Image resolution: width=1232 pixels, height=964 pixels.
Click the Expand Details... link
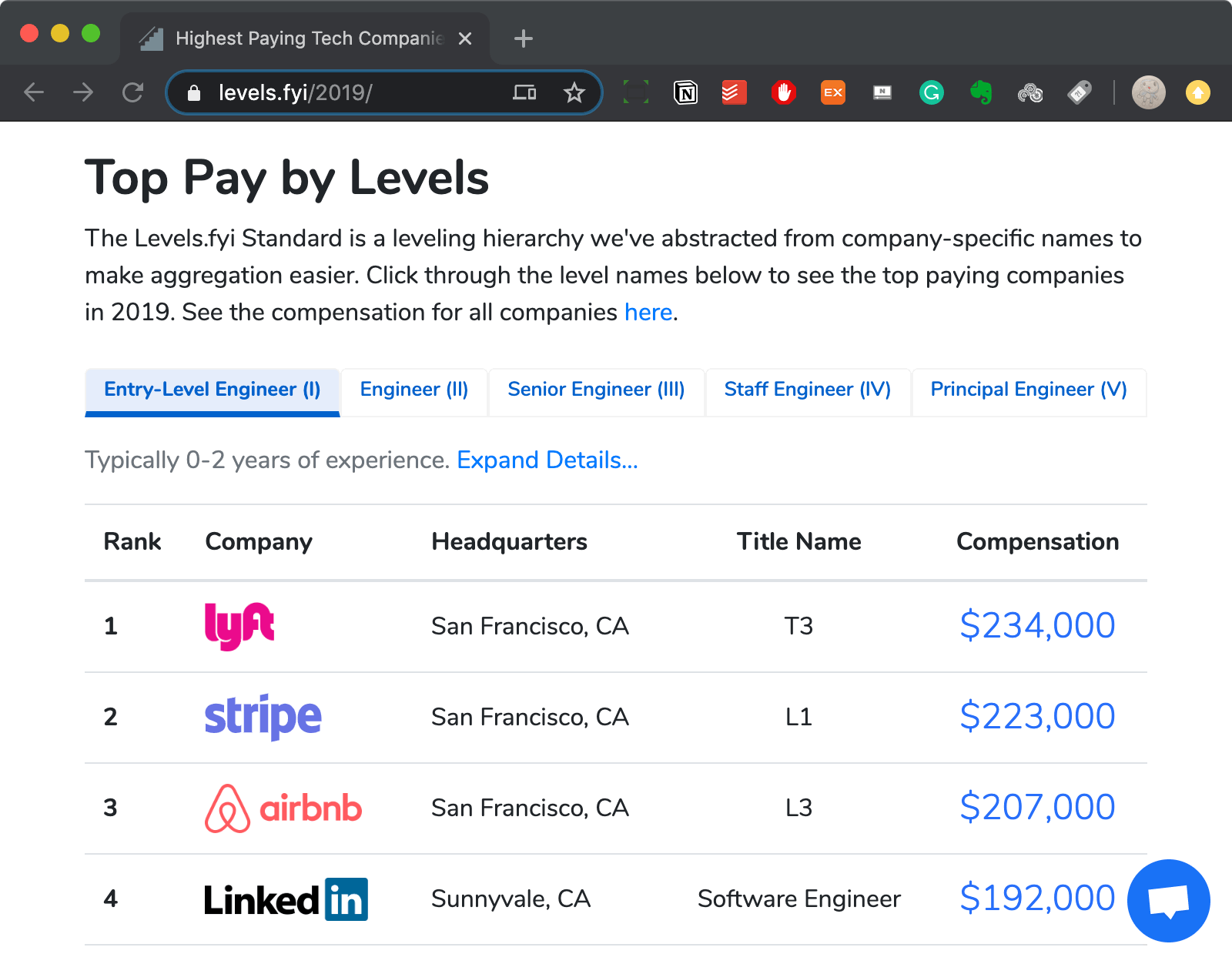(547, 460)
